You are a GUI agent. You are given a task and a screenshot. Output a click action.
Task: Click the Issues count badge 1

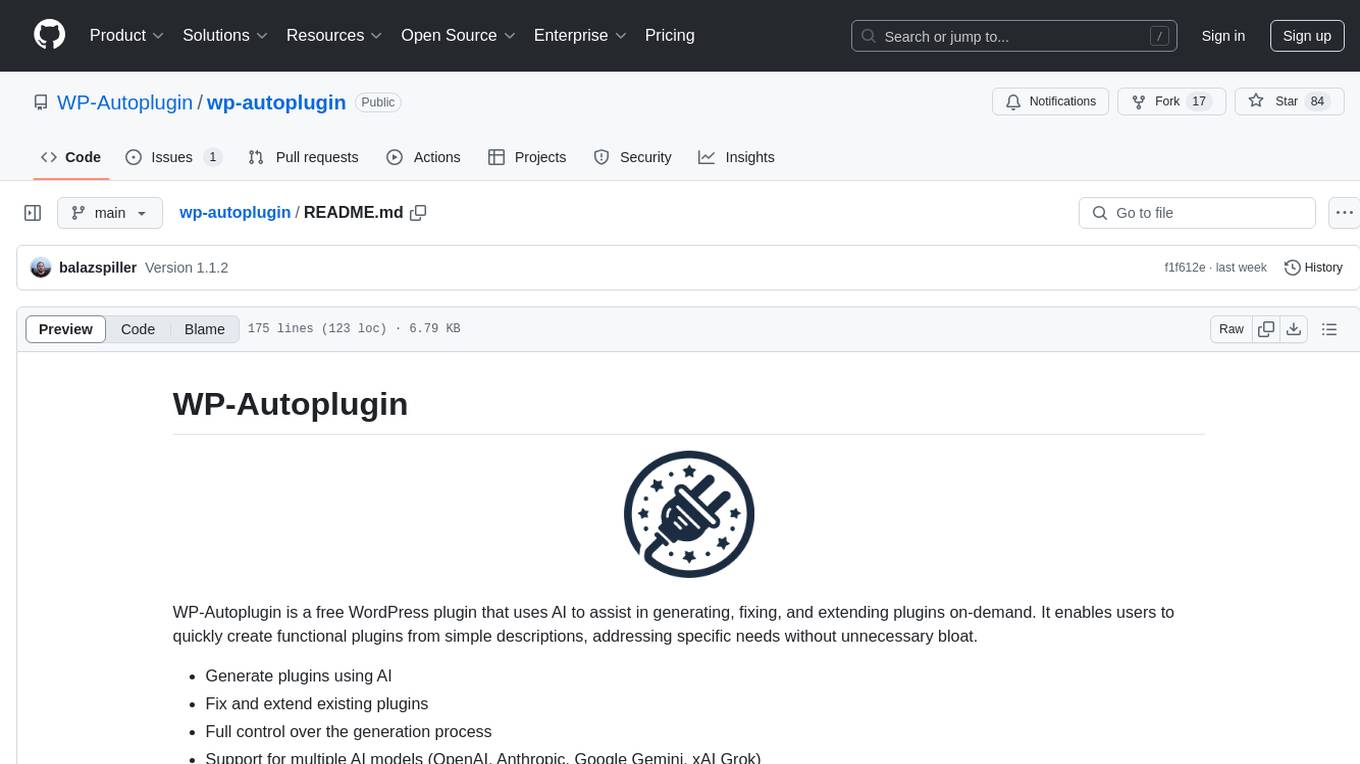pos(212,157)
